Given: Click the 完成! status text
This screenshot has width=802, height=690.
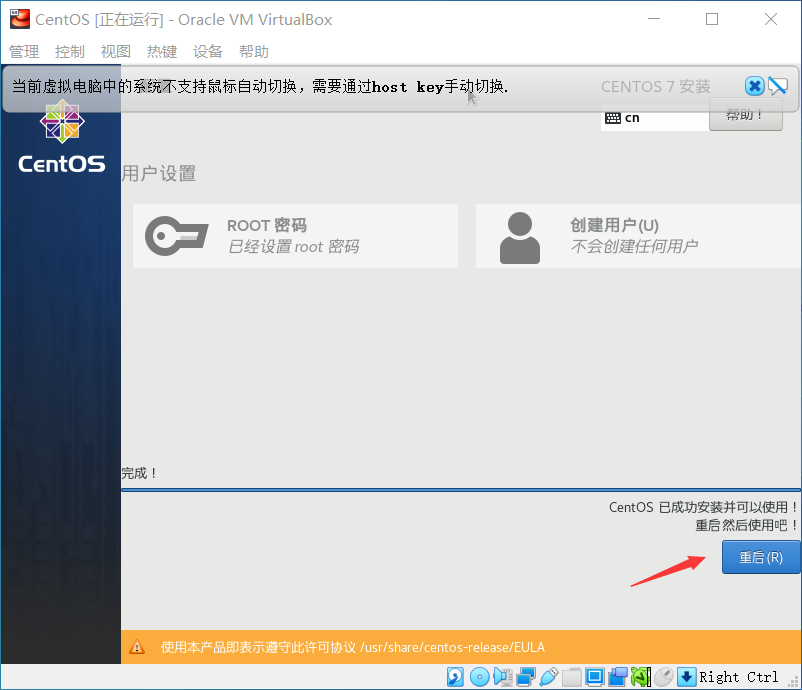Looking at the screenshot, I should [139, 473].
